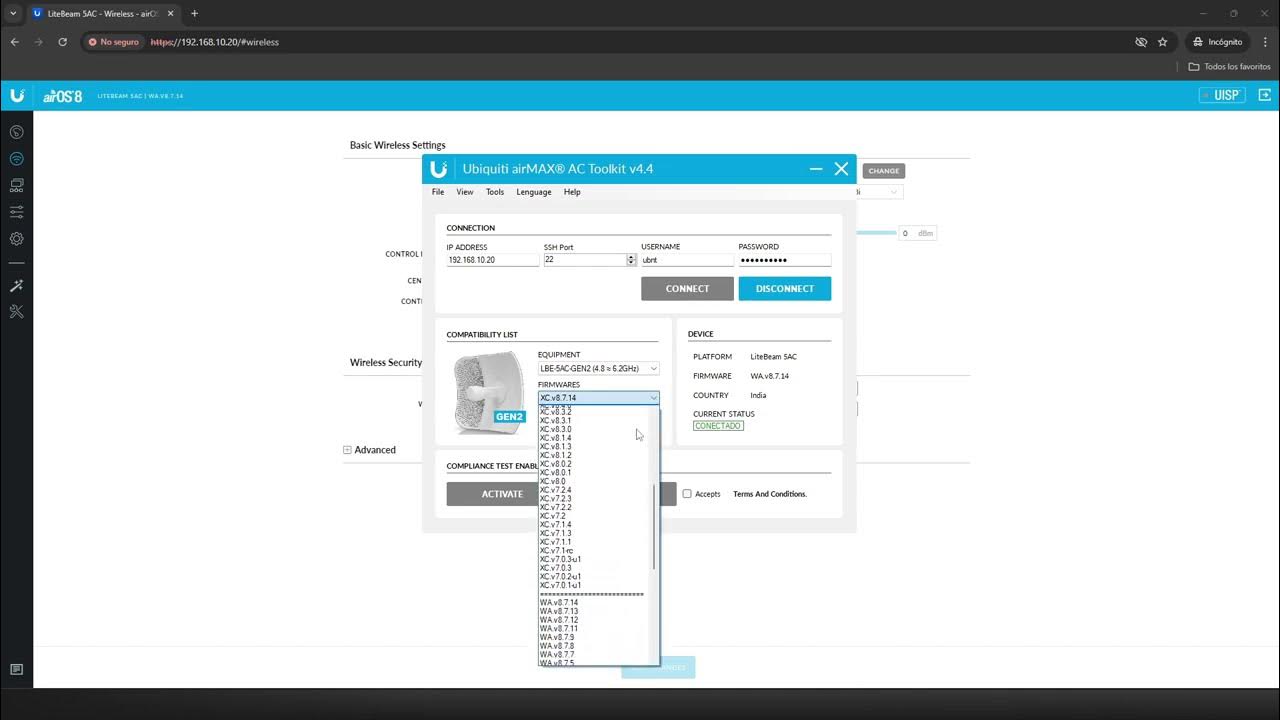Click the PASSWORD input field
Screen dimensions: 1280x720
785,260
